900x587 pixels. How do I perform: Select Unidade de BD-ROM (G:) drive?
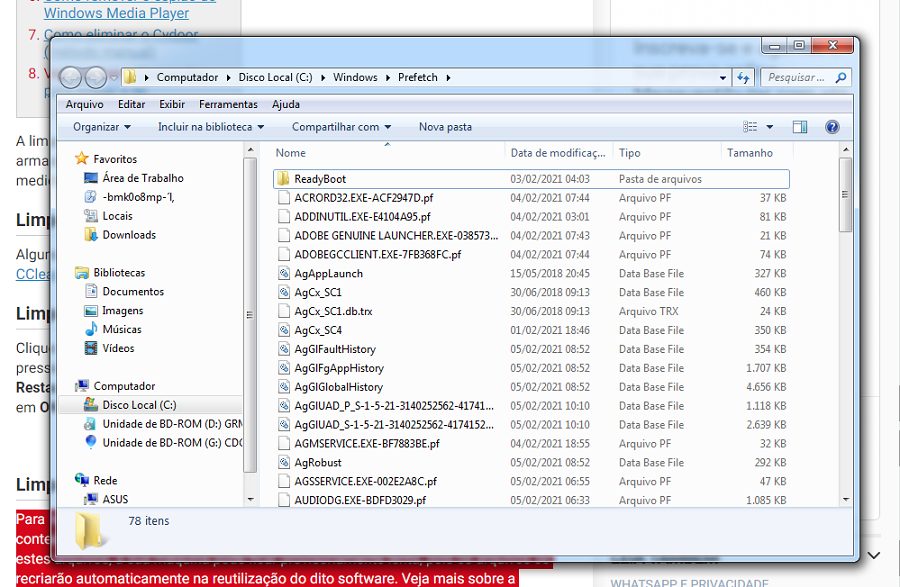[x=172, y=444]
